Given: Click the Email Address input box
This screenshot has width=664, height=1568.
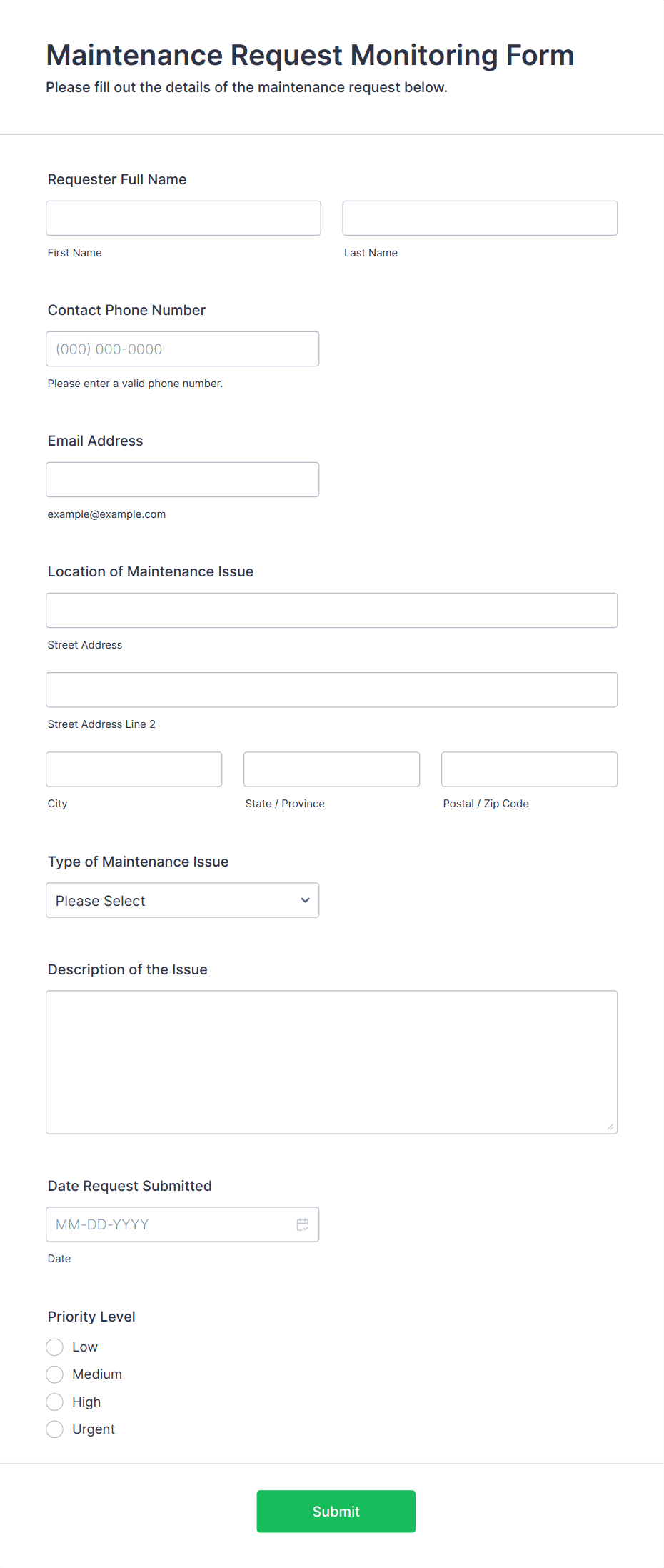Looking at the screenshot, I should click(182, 479).
